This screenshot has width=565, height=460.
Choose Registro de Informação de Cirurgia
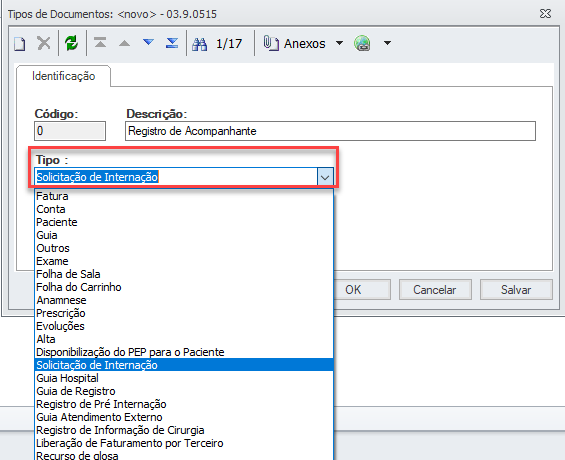[184, 430]
